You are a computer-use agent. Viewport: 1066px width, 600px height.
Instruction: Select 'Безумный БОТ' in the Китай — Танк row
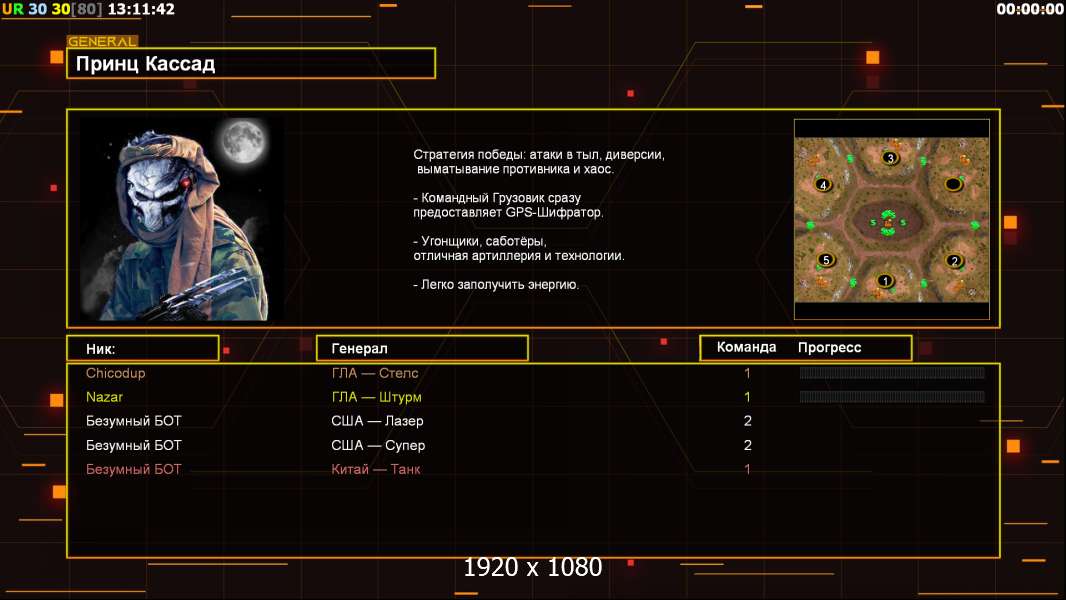tap(134, 469)
